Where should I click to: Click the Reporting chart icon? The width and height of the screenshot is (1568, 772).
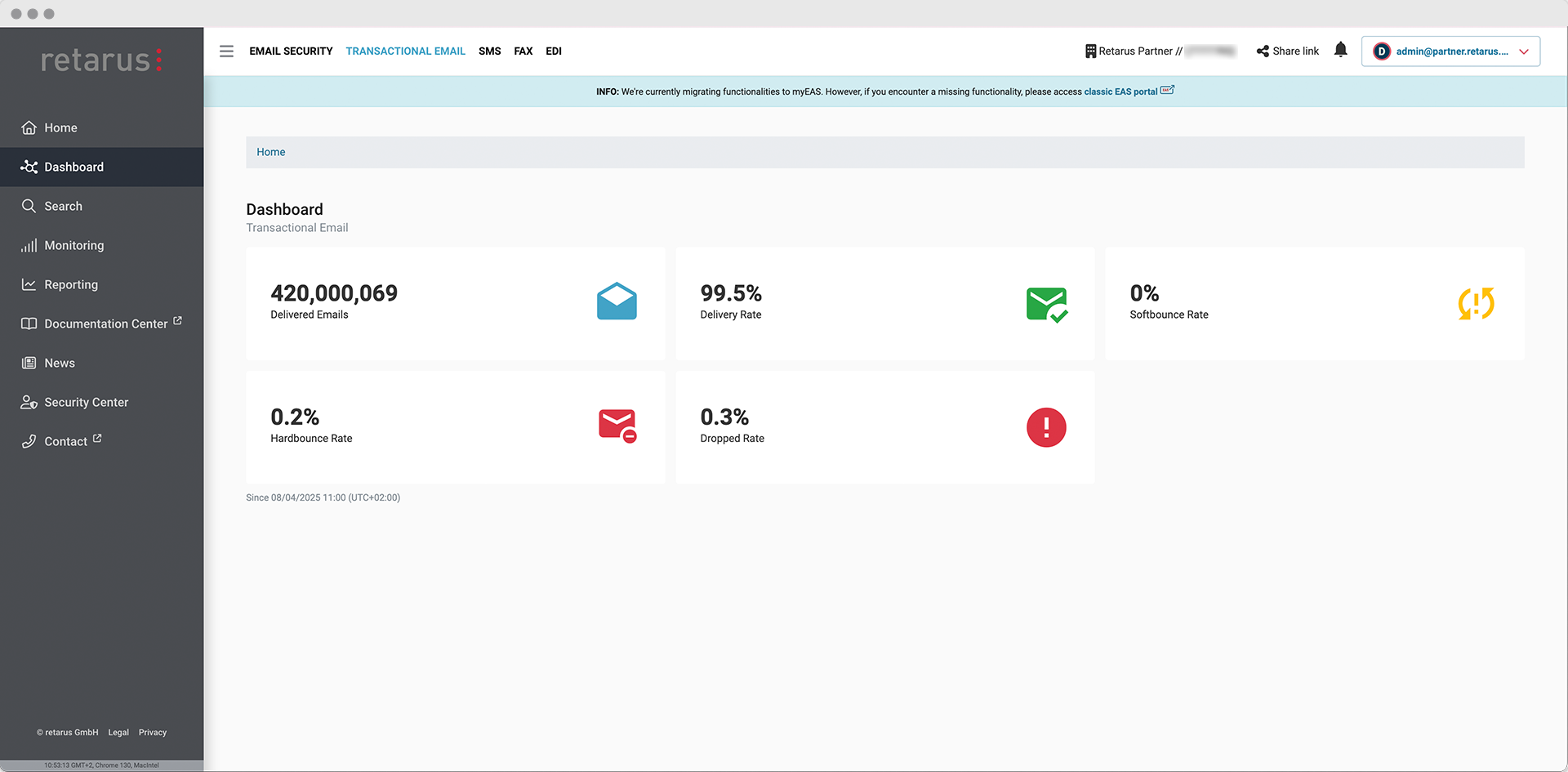tap(29, 284)
